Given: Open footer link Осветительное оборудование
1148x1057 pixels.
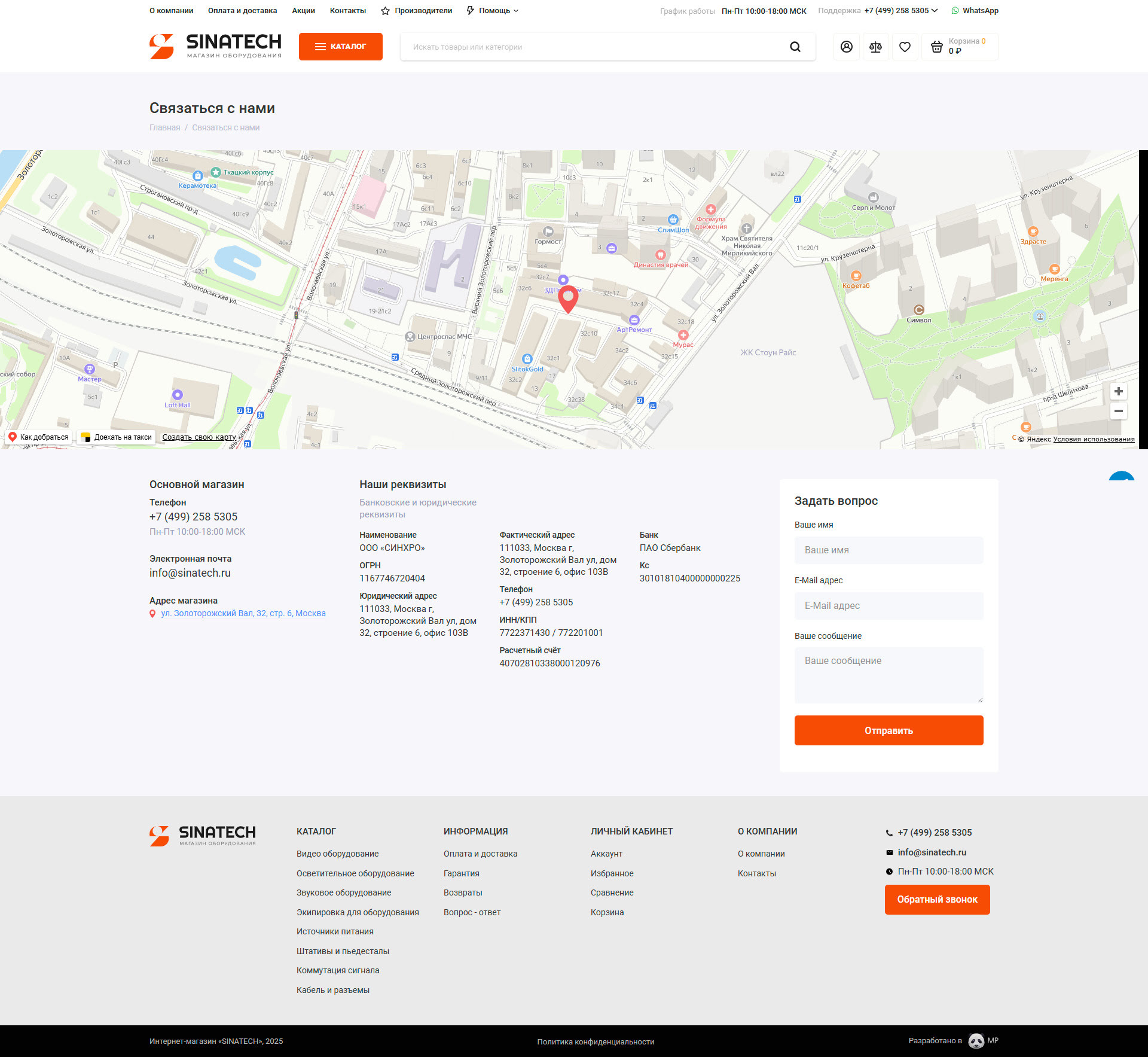Looking at the screenshot, I should 355,873.
